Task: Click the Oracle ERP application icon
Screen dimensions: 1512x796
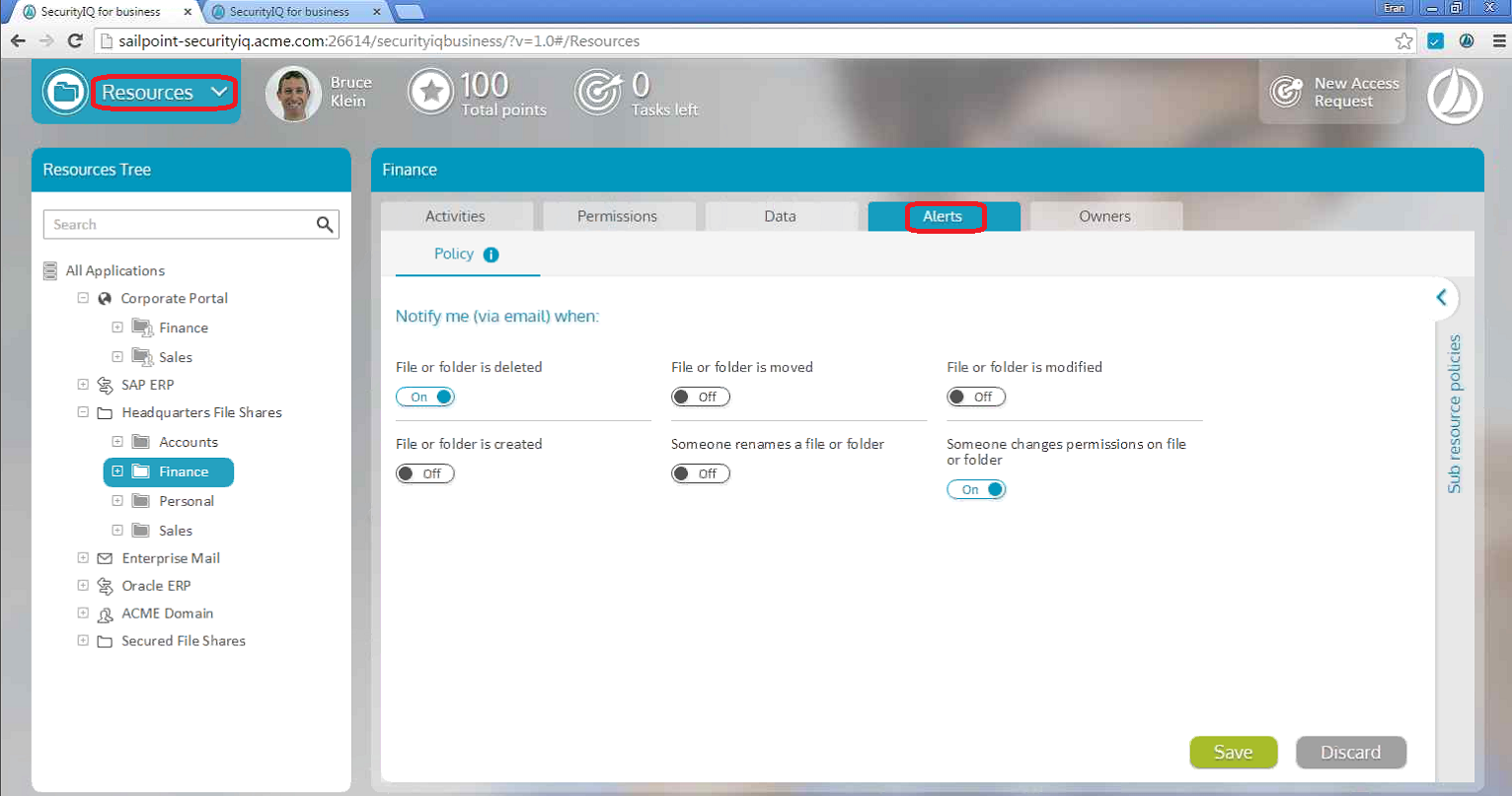Action: pyautogui.click(x=105, y=586)
